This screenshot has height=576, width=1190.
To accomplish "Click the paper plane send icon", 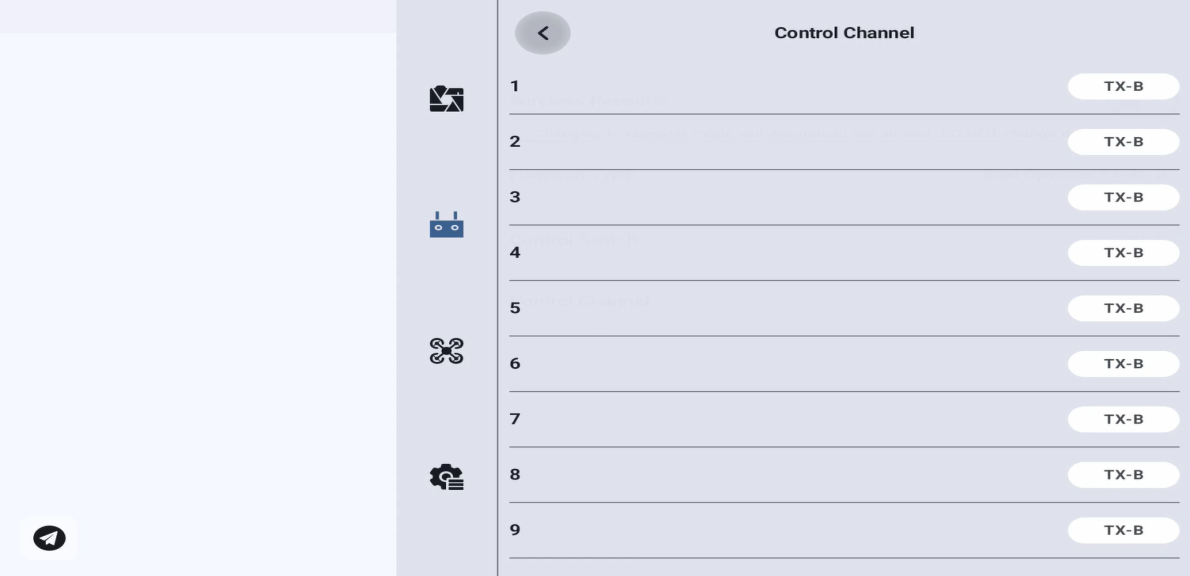I will coord(49,538).
